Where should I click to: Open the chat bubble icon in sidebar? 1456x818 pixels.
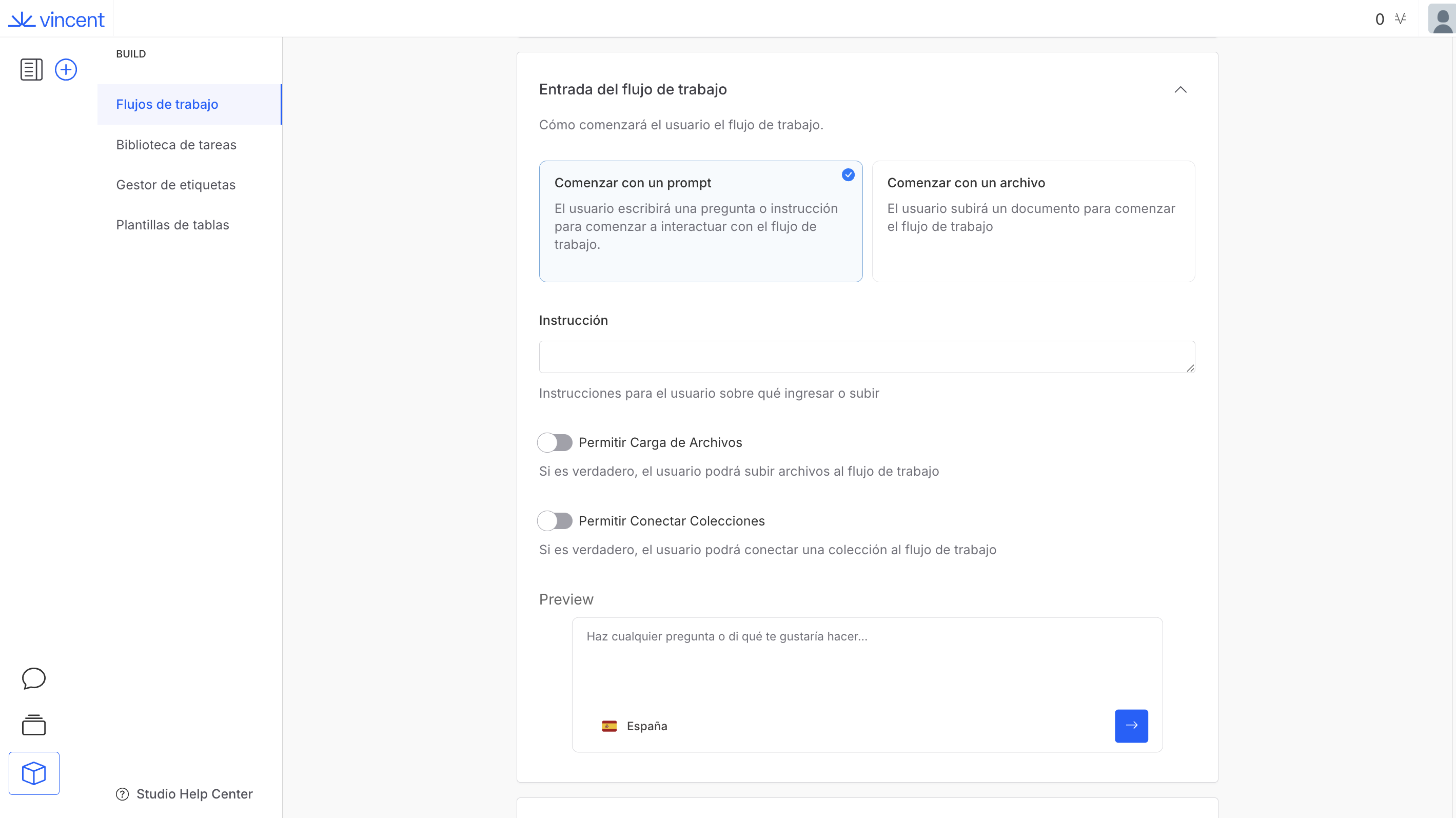(33, 678)
